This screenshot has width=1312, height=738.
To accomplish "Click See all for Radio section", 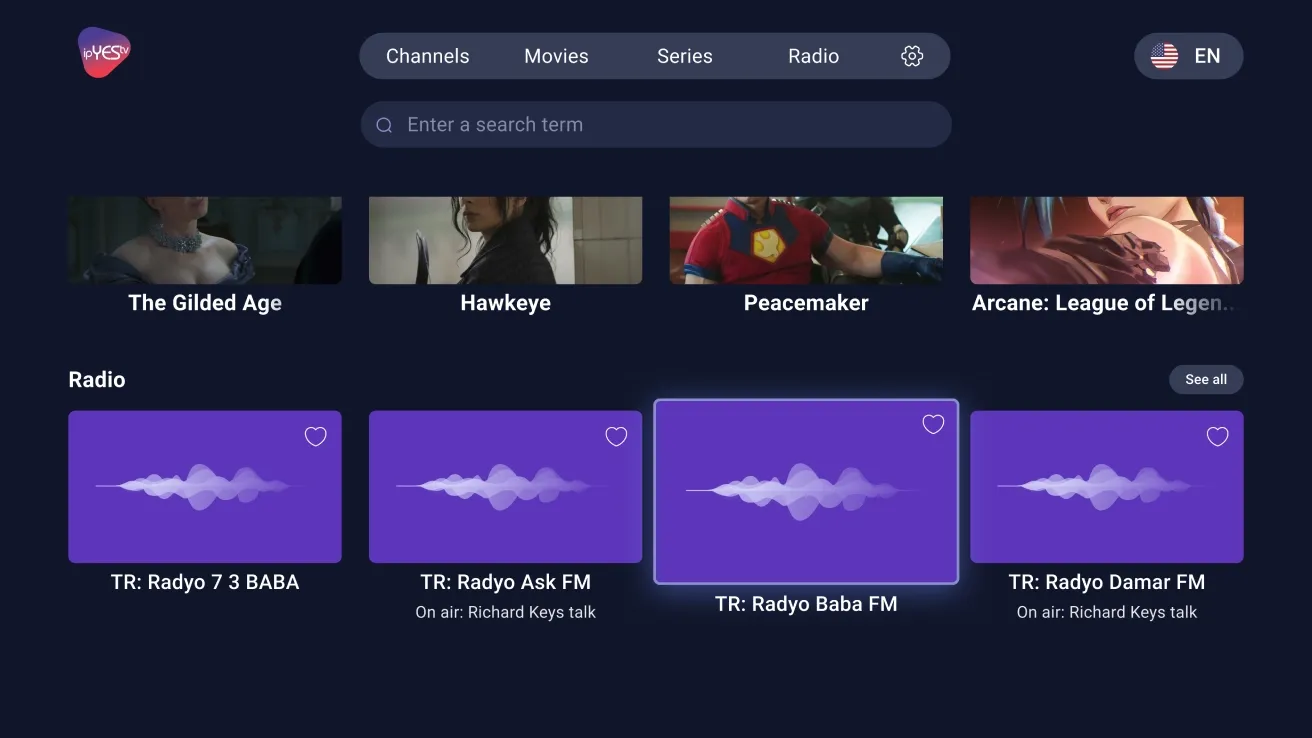I will click(x=1206, y=379).
